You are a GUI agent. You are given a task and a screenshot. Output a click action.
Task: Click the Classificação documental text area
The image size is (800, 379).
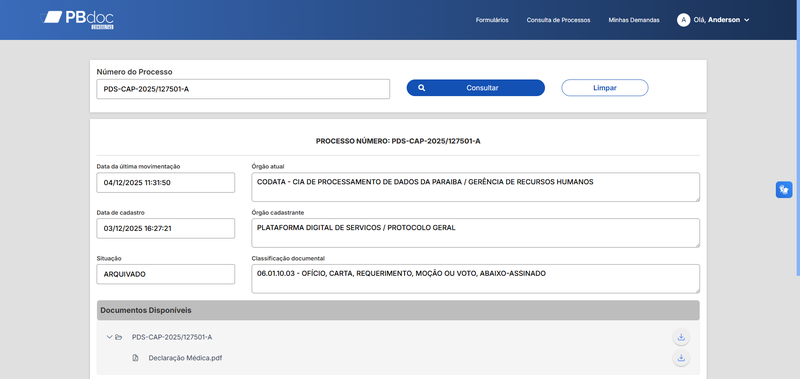476,279
